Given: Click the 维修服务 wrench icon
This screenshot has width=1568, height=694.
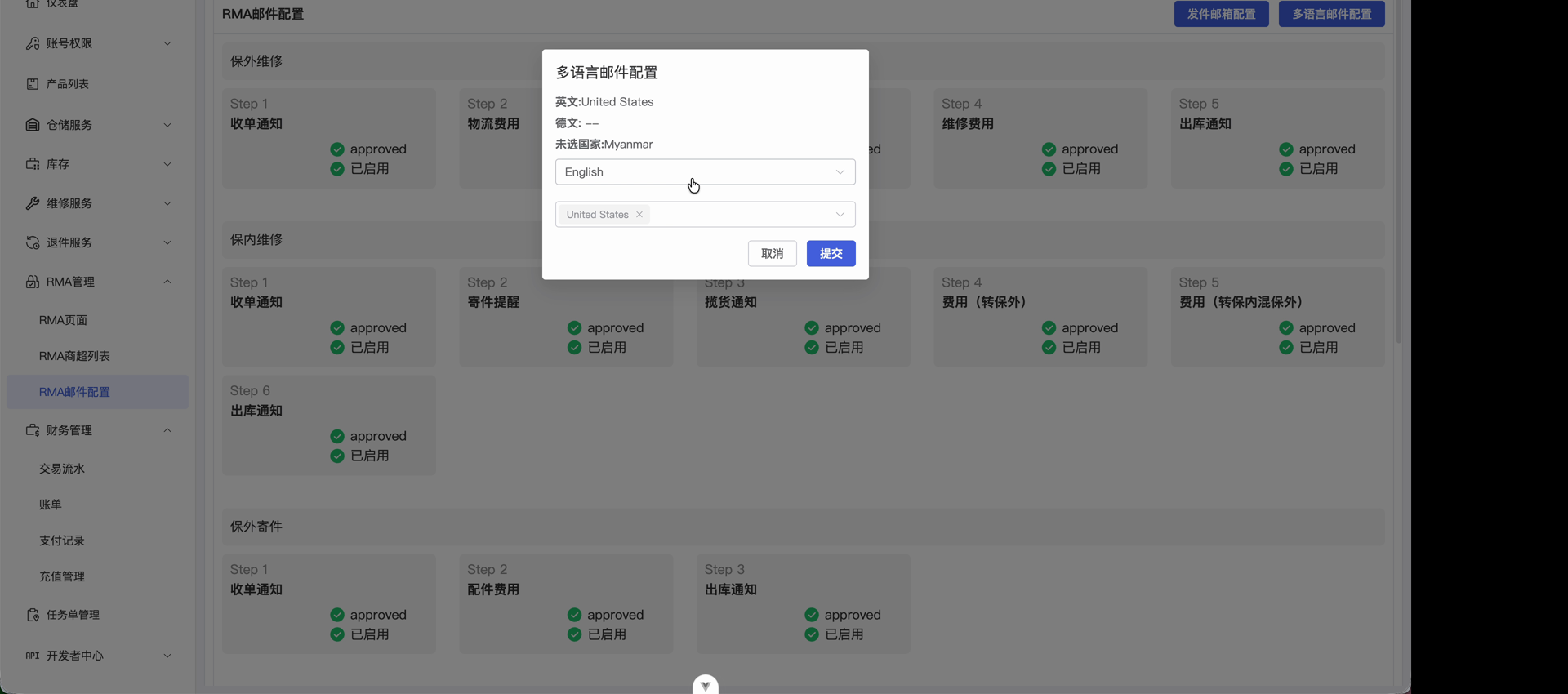Looking at the screenshot, I should (33, 203).
